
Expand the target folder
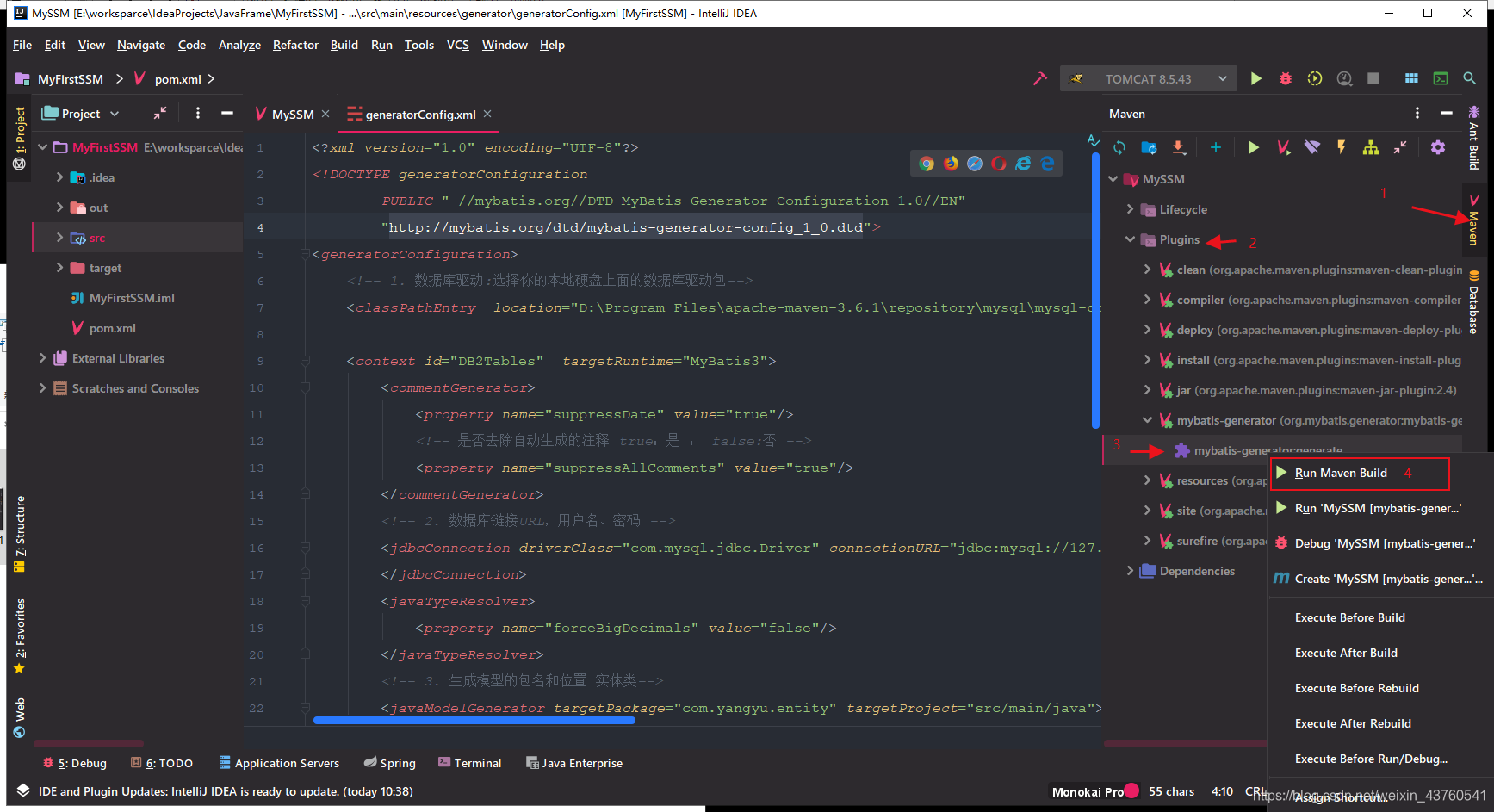click(x=59, y=268)
